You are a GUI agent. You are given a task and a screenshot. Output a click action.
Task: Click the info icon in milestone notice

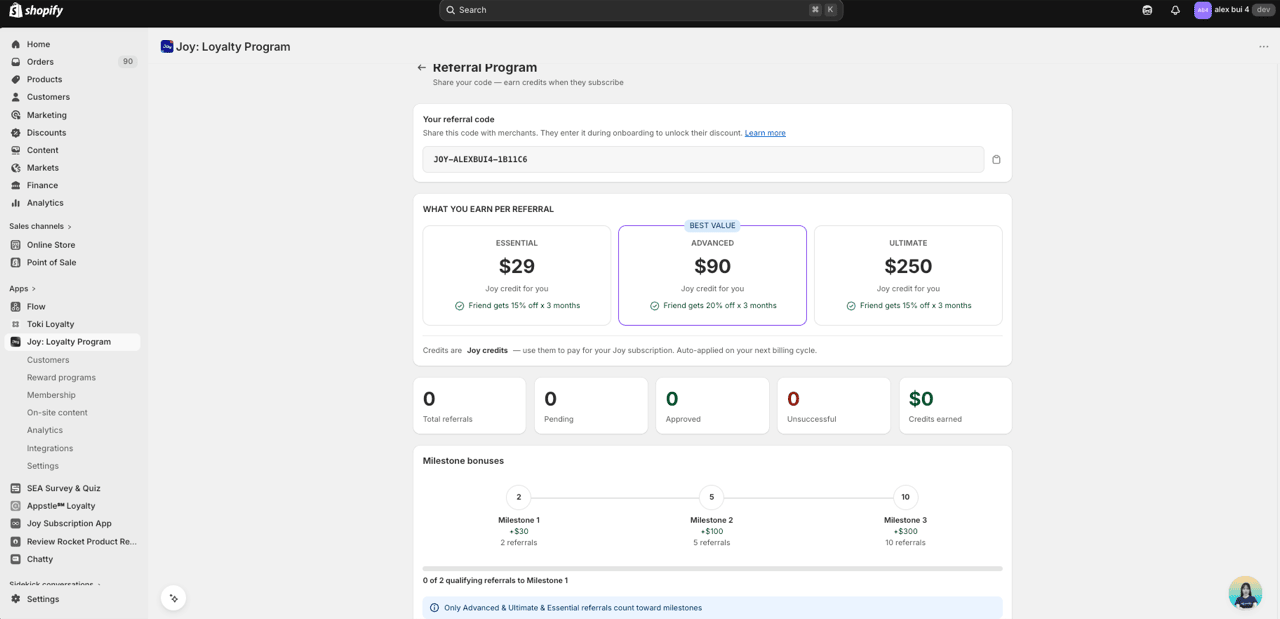(434, 608)
